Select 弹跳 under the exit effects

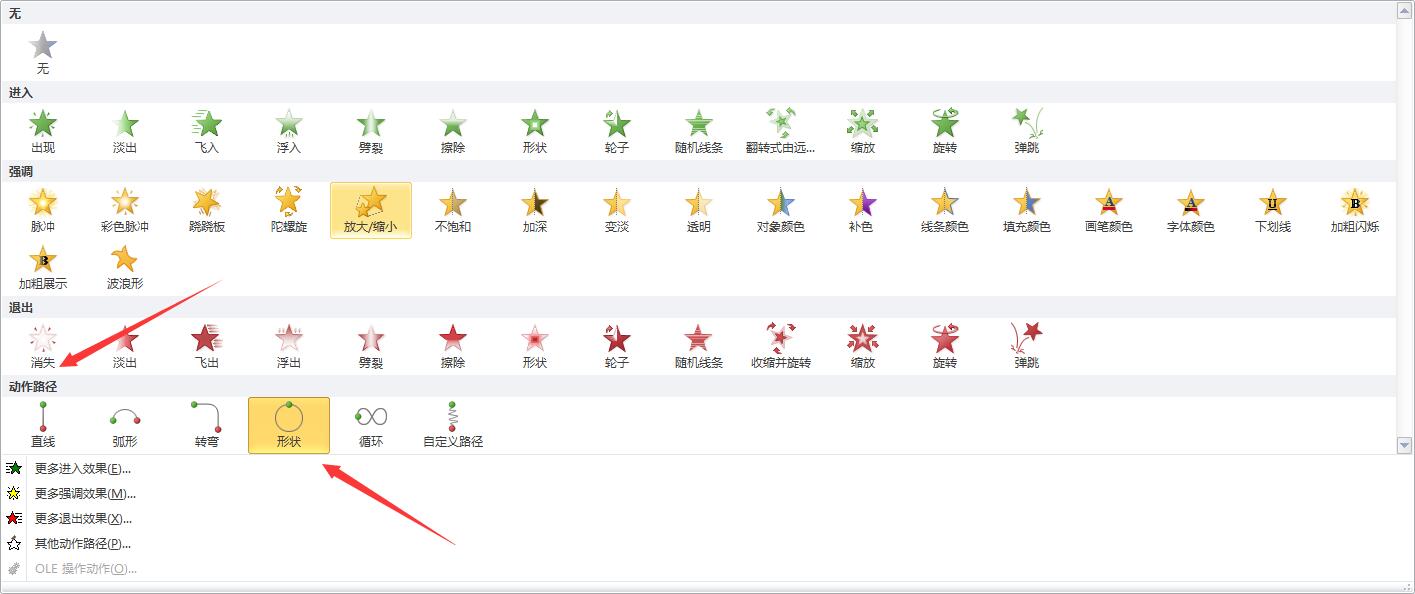click(1027, 346)
